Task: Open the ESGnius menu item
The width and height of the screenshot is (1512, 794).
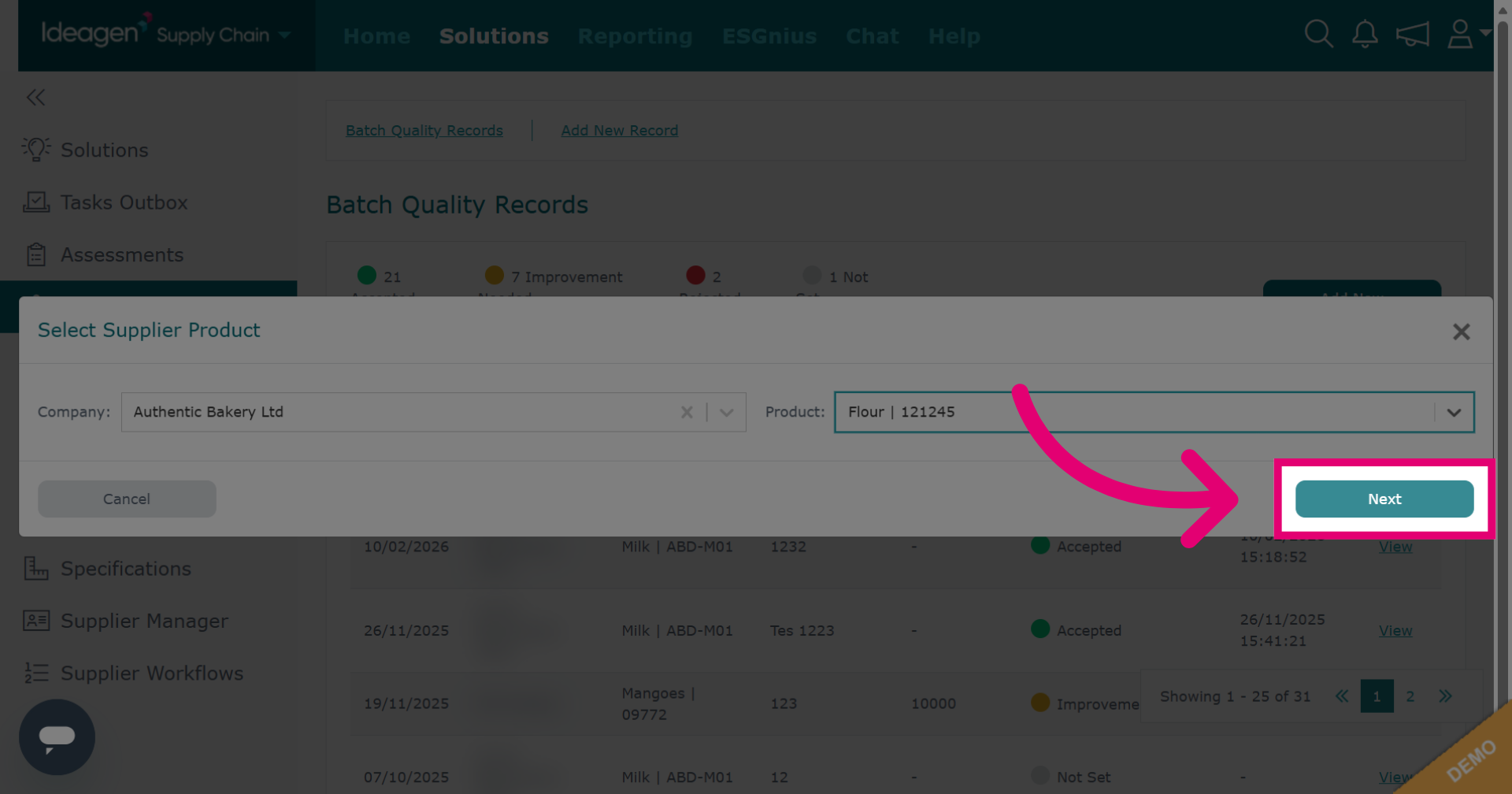Action: click(x=769, y=35)
